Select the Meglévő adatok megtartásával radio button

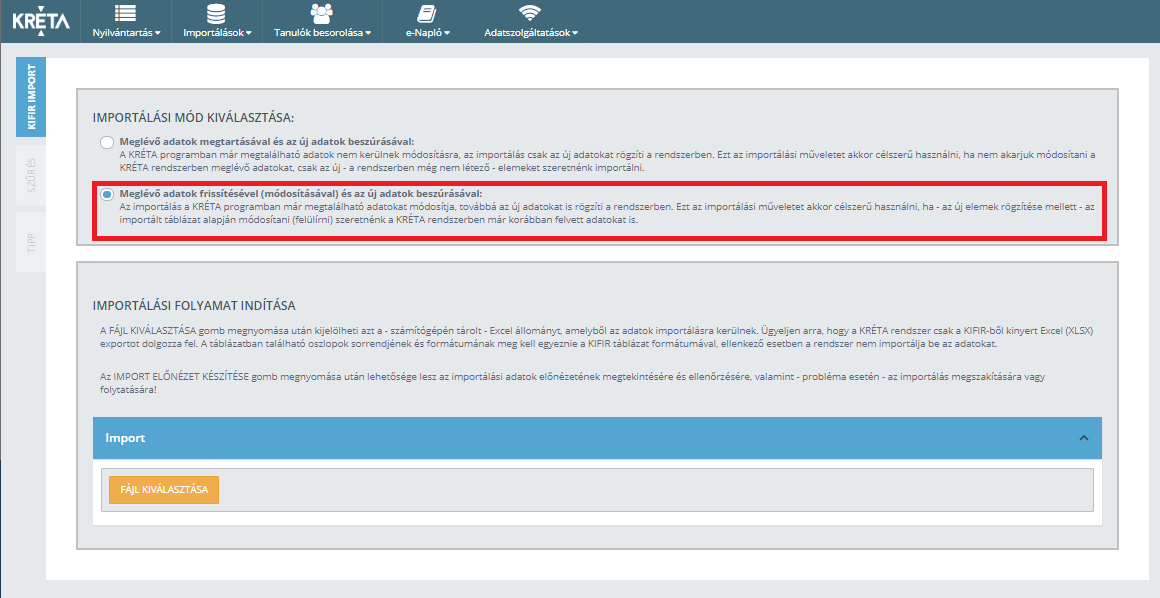click(x=107, y=142)
